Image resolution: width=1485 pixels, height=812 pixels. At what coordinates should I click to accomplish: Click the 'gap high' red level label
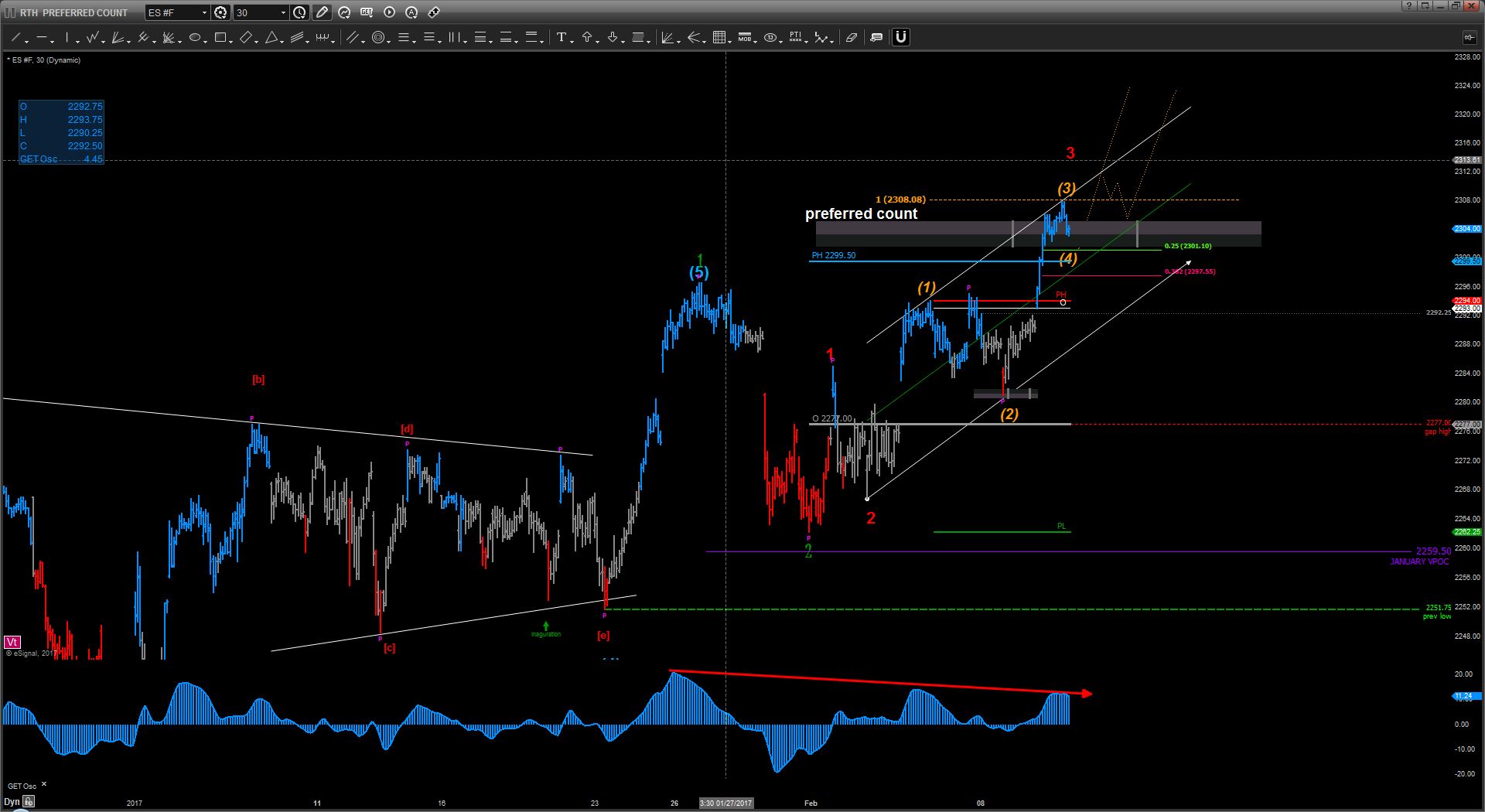1438,432
